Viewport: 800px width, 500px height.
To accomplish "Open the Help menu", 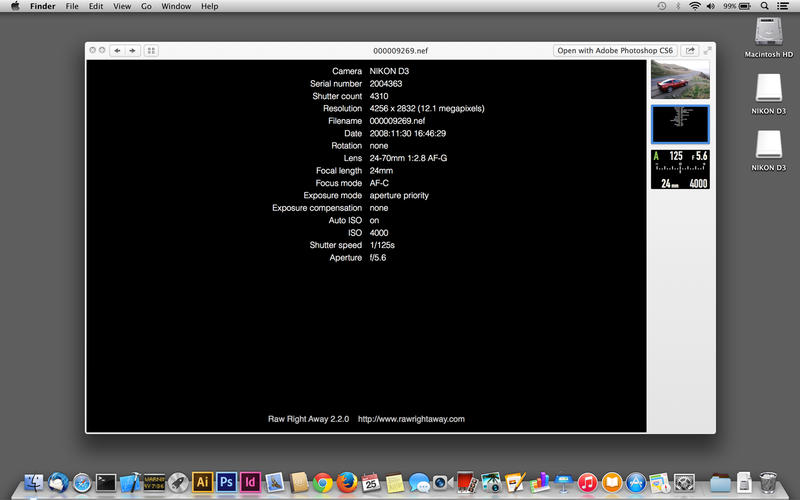I will (x=209, y=6).
